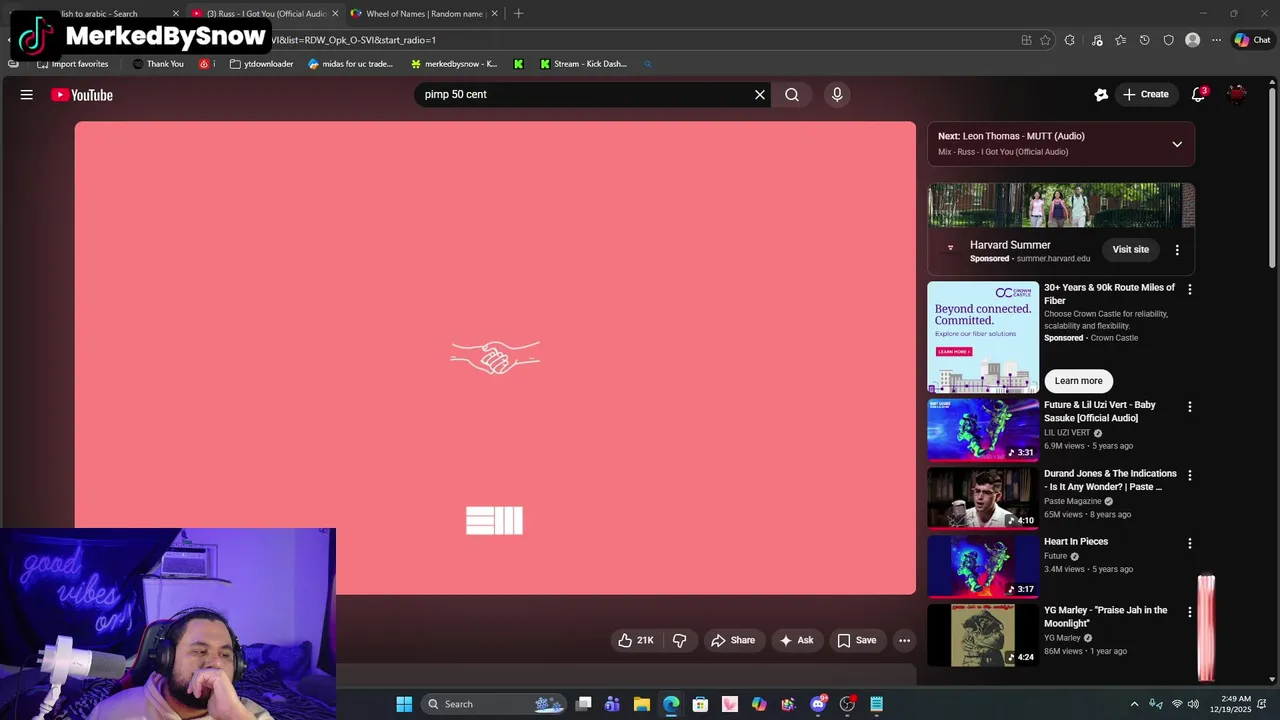Click Learn more on Crown Castle ad
Image resolution: width=1280 pixels, height=720 pixels.
pos(1078,381)
